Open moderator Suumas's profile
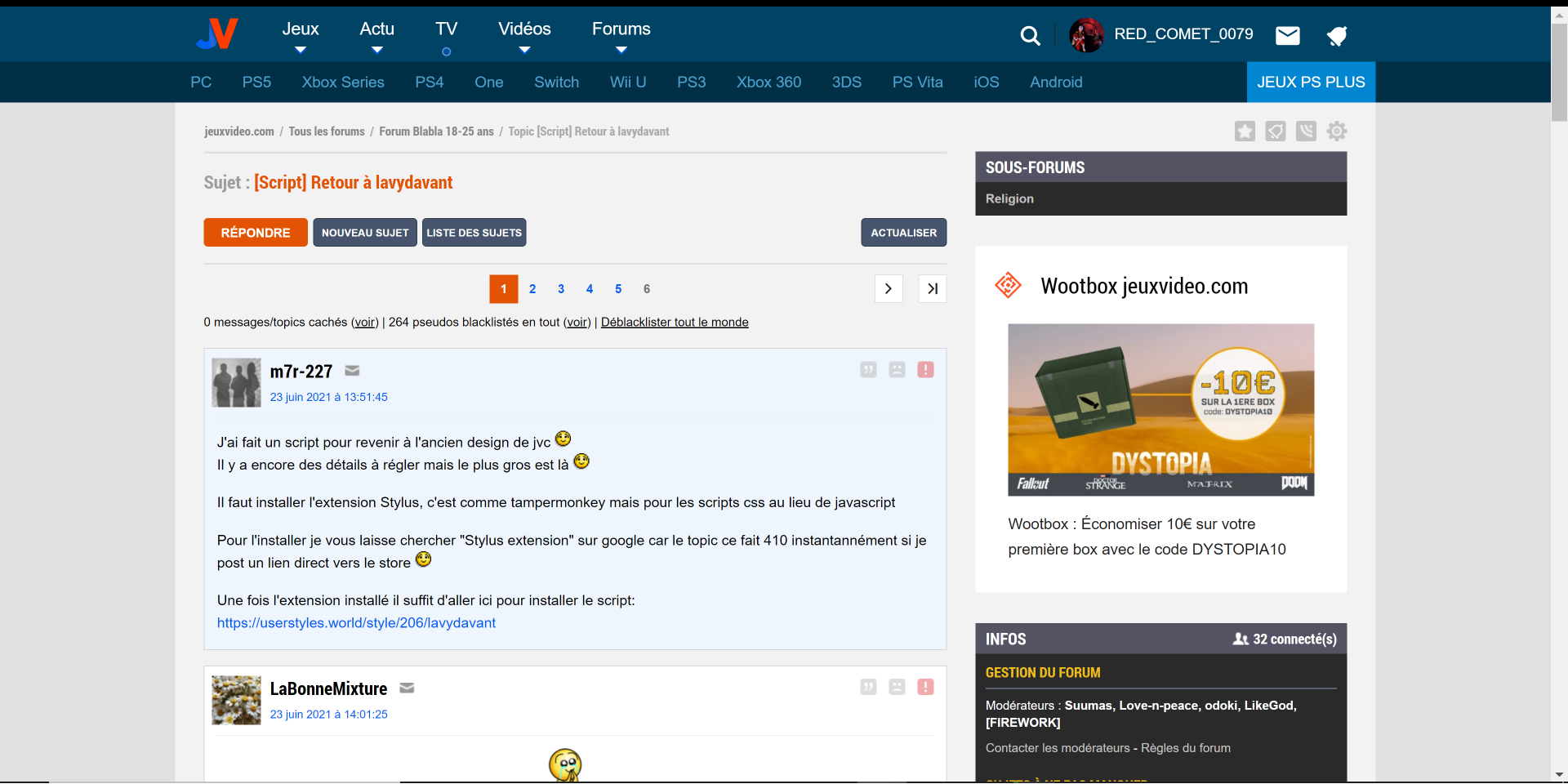 click(x=1088, y=706)
